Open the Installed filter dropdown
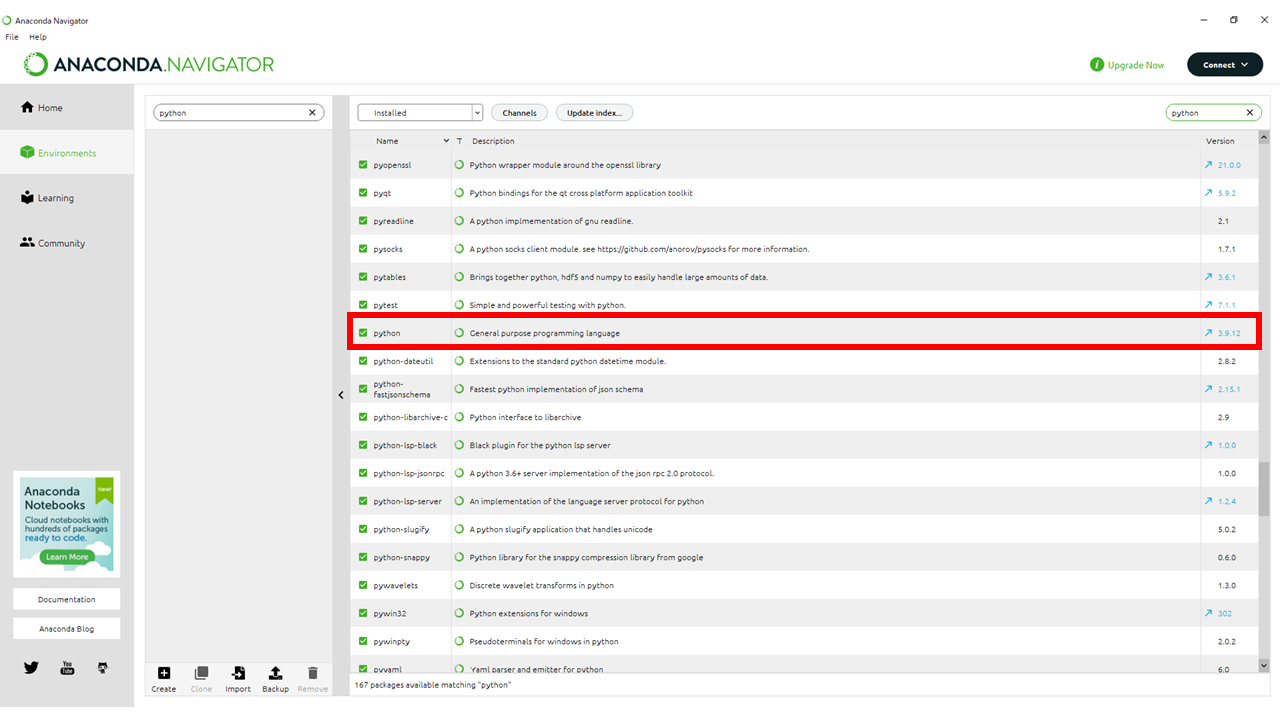1280x720 pixels. coord(420,113)
